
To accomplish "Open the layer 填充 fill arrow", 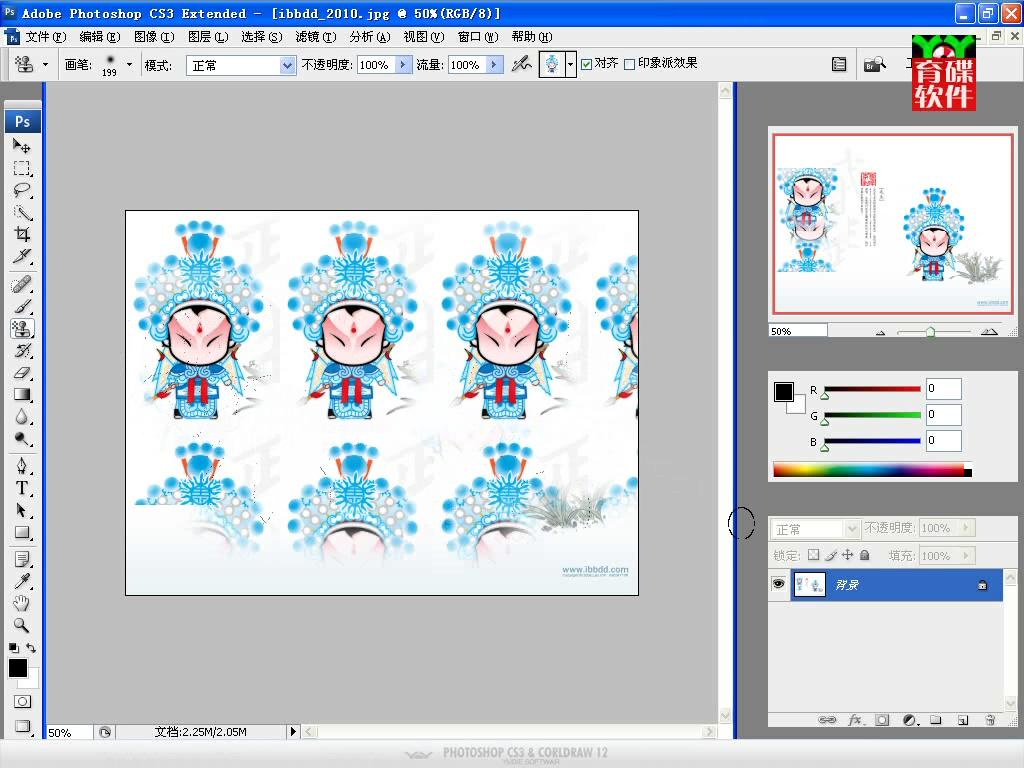I will [x=966, y=555].
